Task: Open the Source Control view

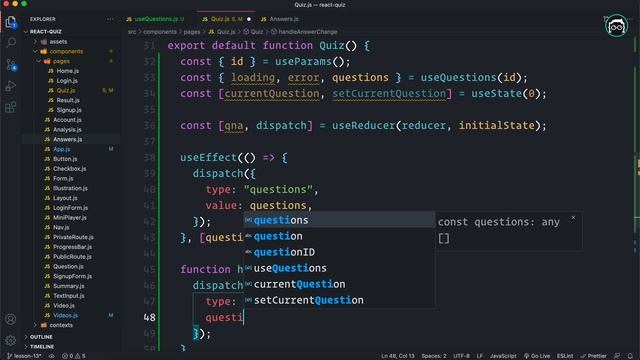Action: (x=11, y=64)
